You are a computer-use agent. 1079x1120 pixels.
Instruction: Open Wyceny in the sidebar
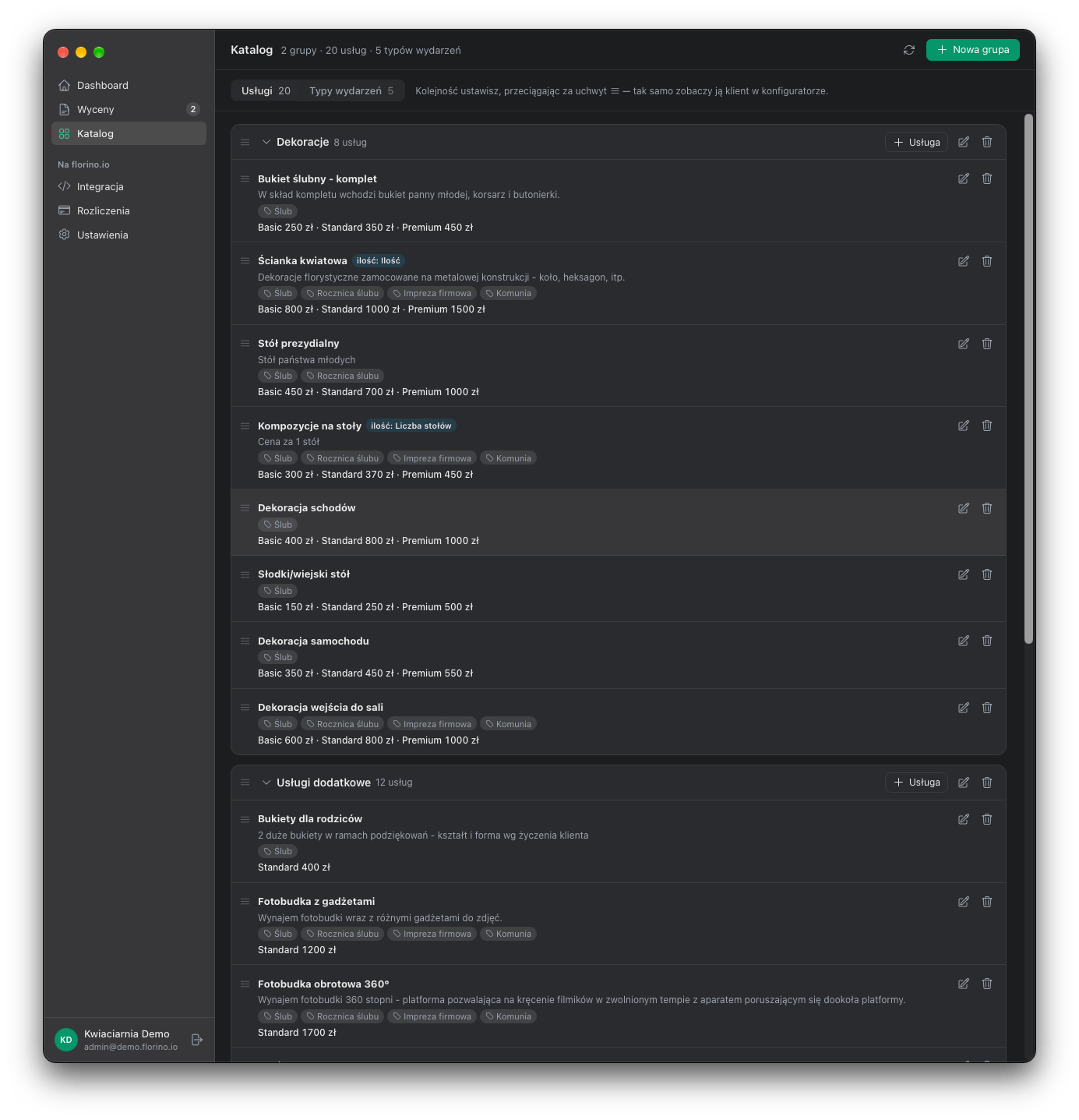coord(129,109)
